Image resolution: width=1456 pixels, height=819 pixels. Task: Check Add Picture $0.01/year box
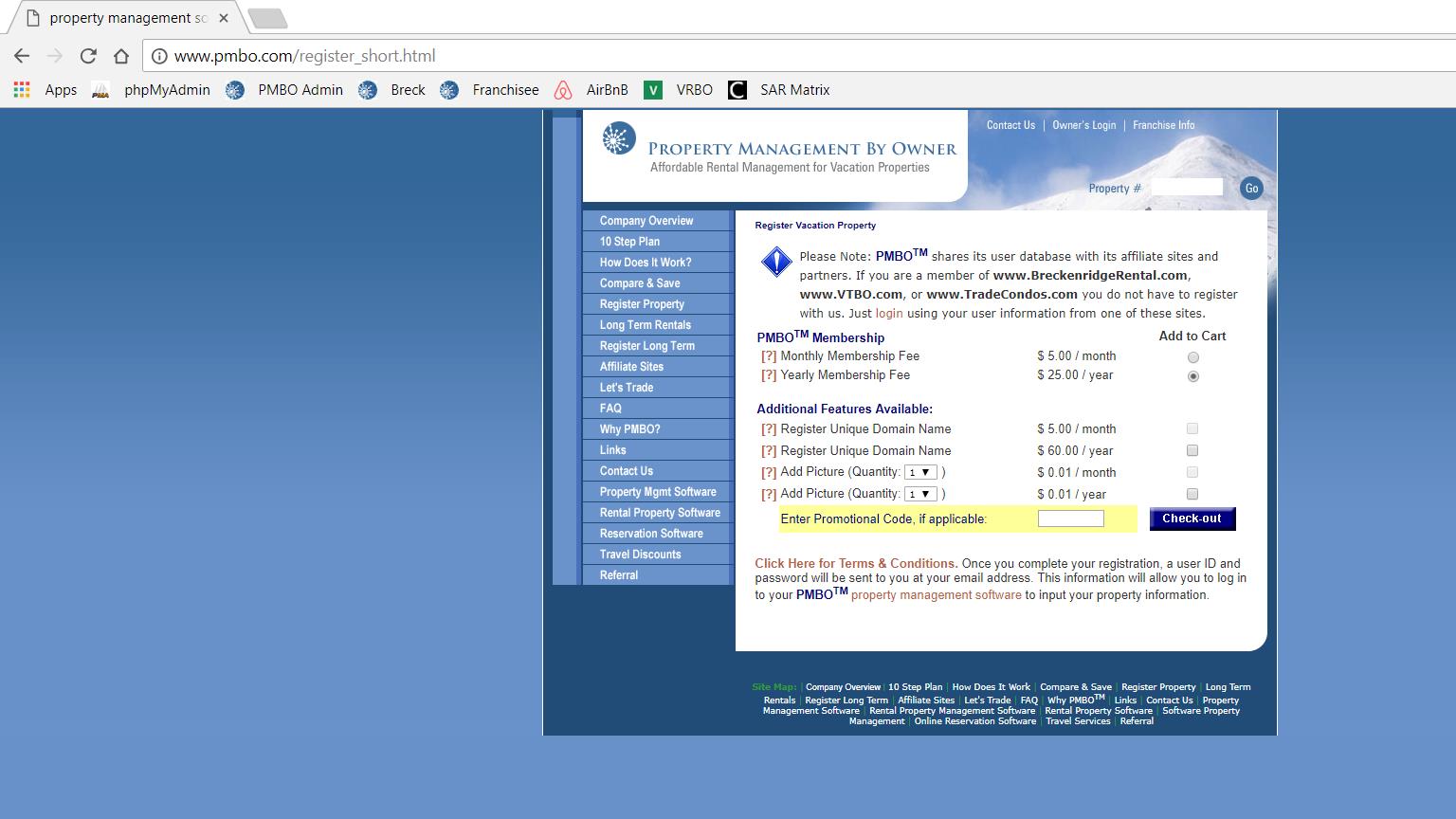tap(1192, 494)
